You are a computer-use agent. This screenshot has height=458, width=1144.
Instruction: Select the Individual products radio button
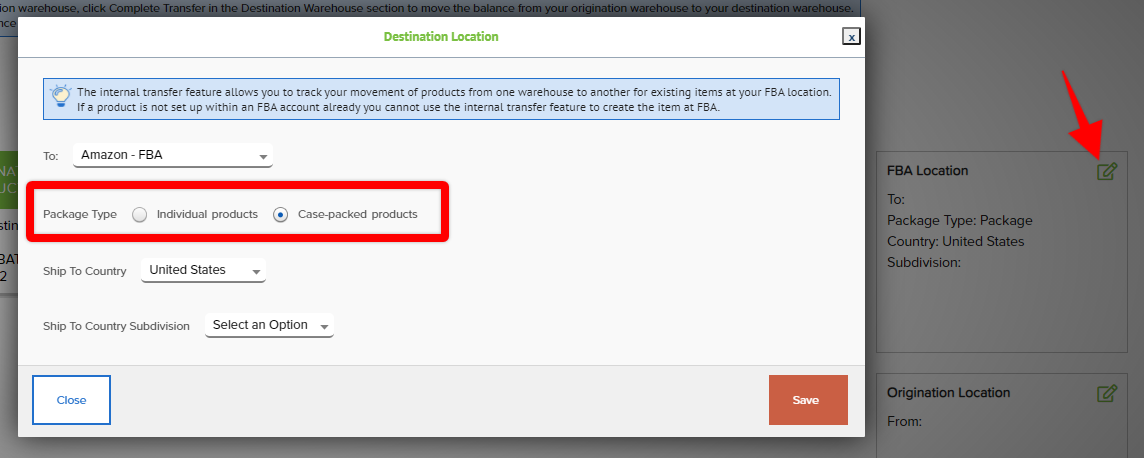140,214
